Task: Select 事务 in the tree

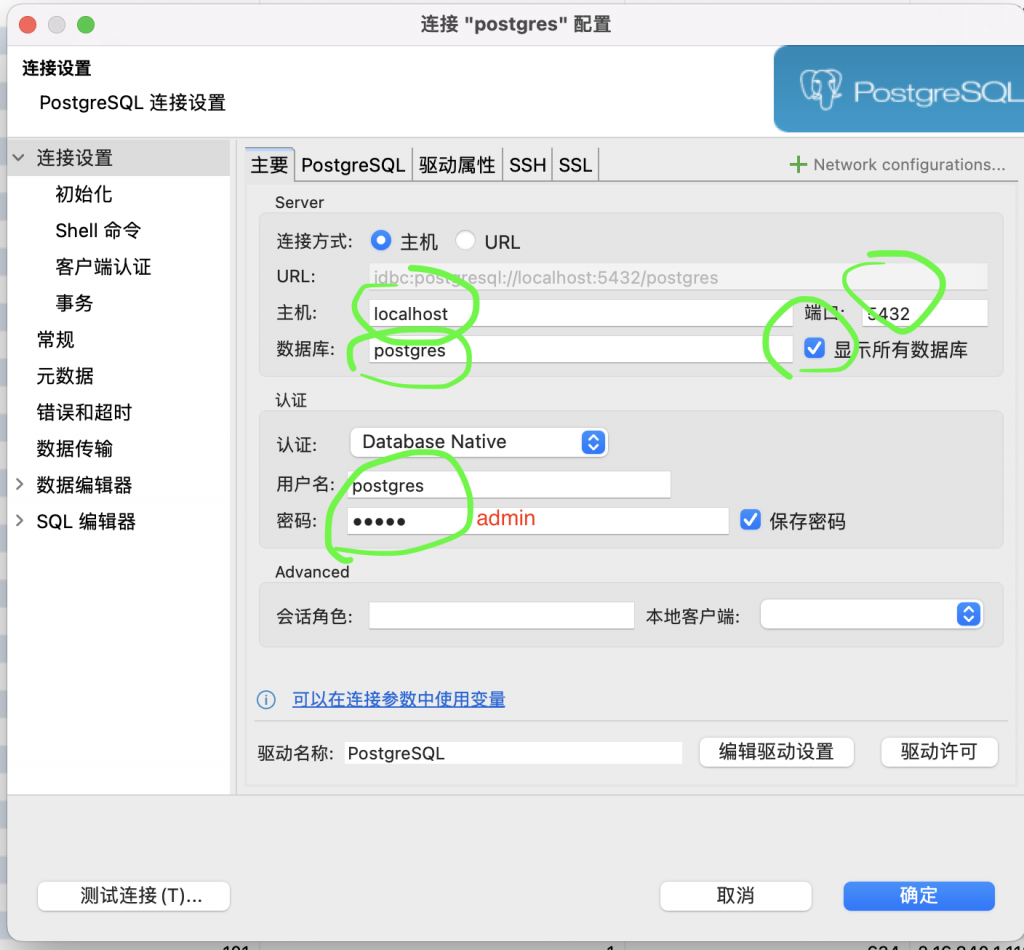Action: pyautogui.click(x=74, y=303)
